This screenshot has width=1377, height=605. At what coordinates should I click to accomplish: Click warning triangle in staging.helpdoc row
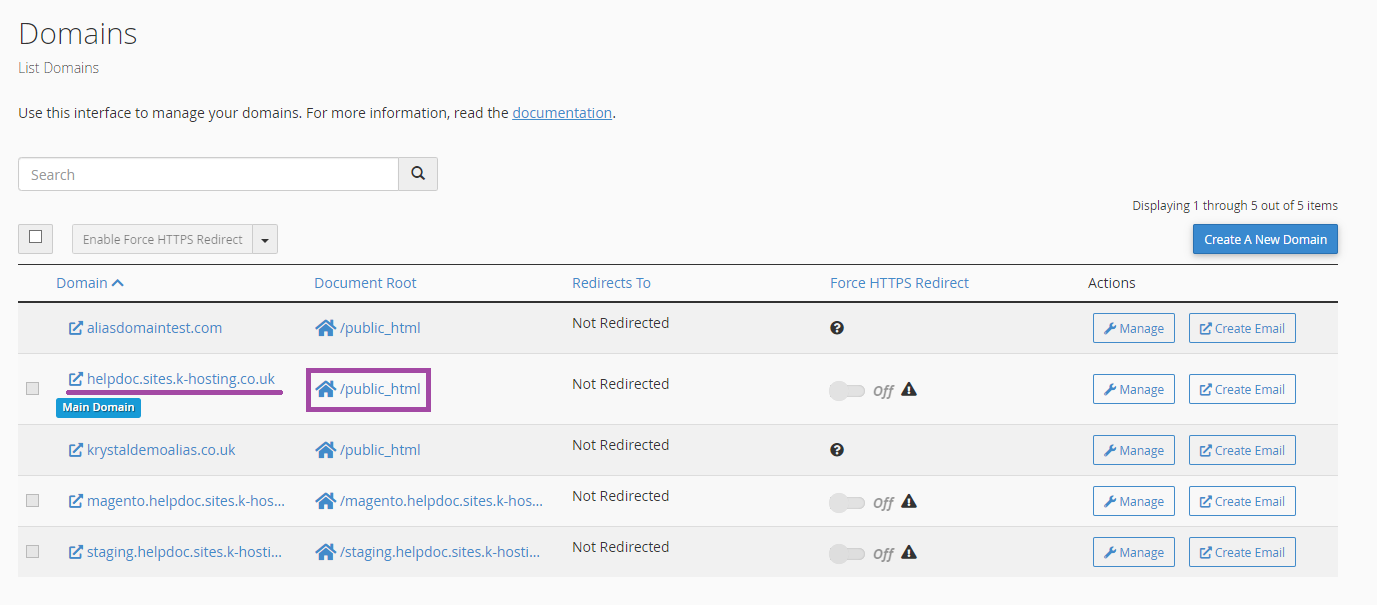(909, 552)
